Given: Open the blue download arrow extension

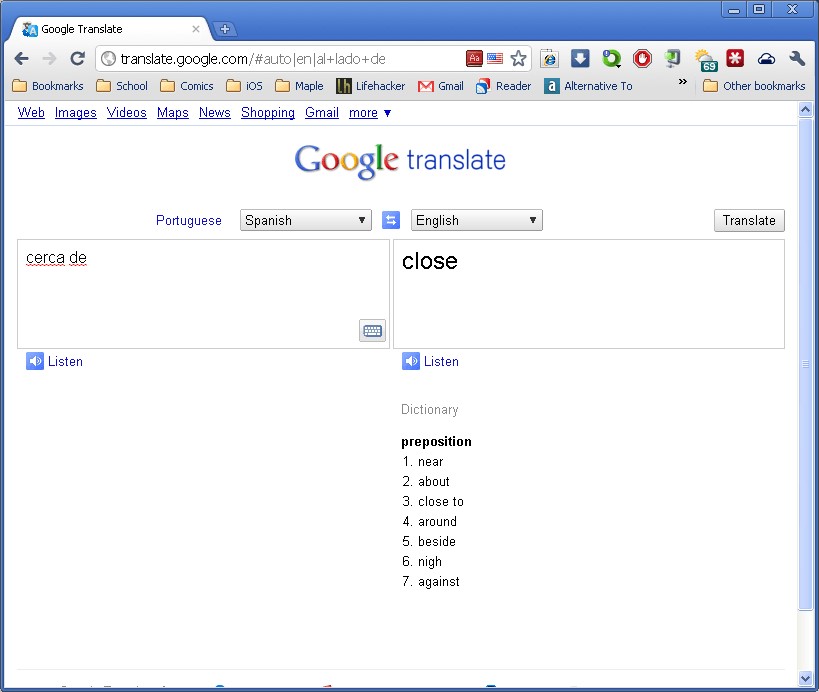Looking at the screenshot, I should pyautogui.click(x=580, y=58).
